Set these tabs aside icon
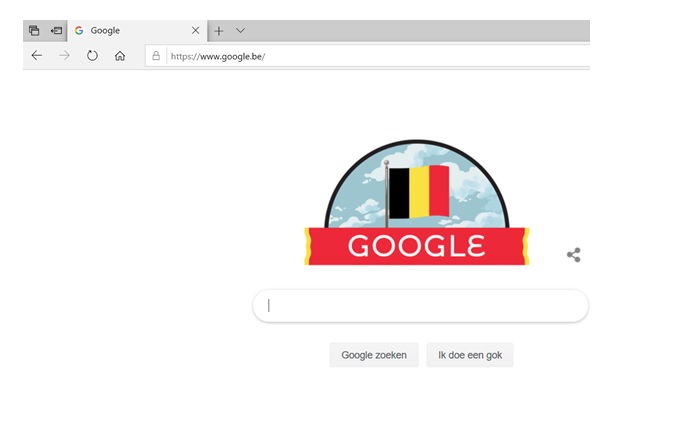The image size is (676, 426). tap(56, 31)
